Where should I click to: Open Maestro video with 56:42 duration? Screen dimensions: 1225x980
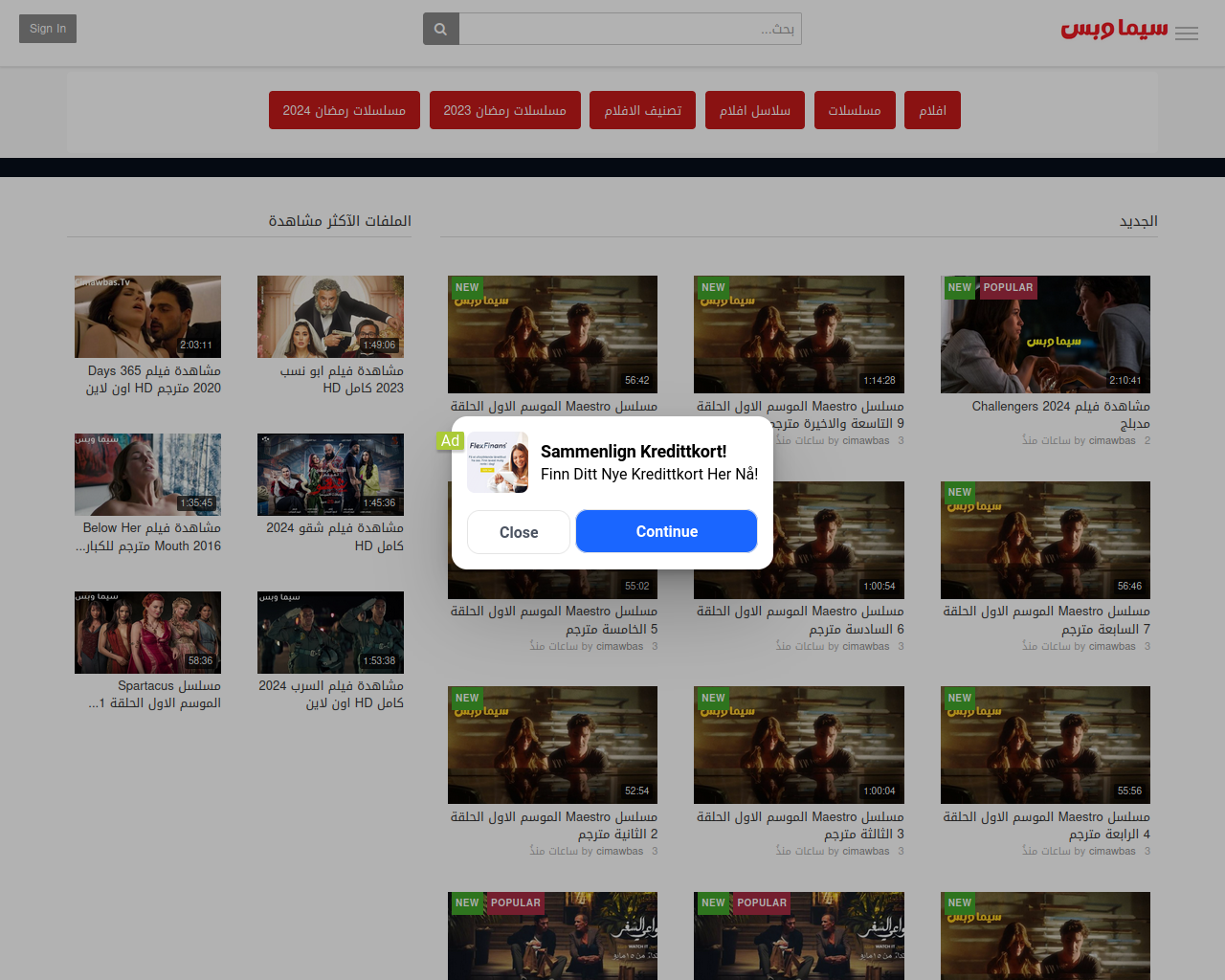tap(552, 334)
